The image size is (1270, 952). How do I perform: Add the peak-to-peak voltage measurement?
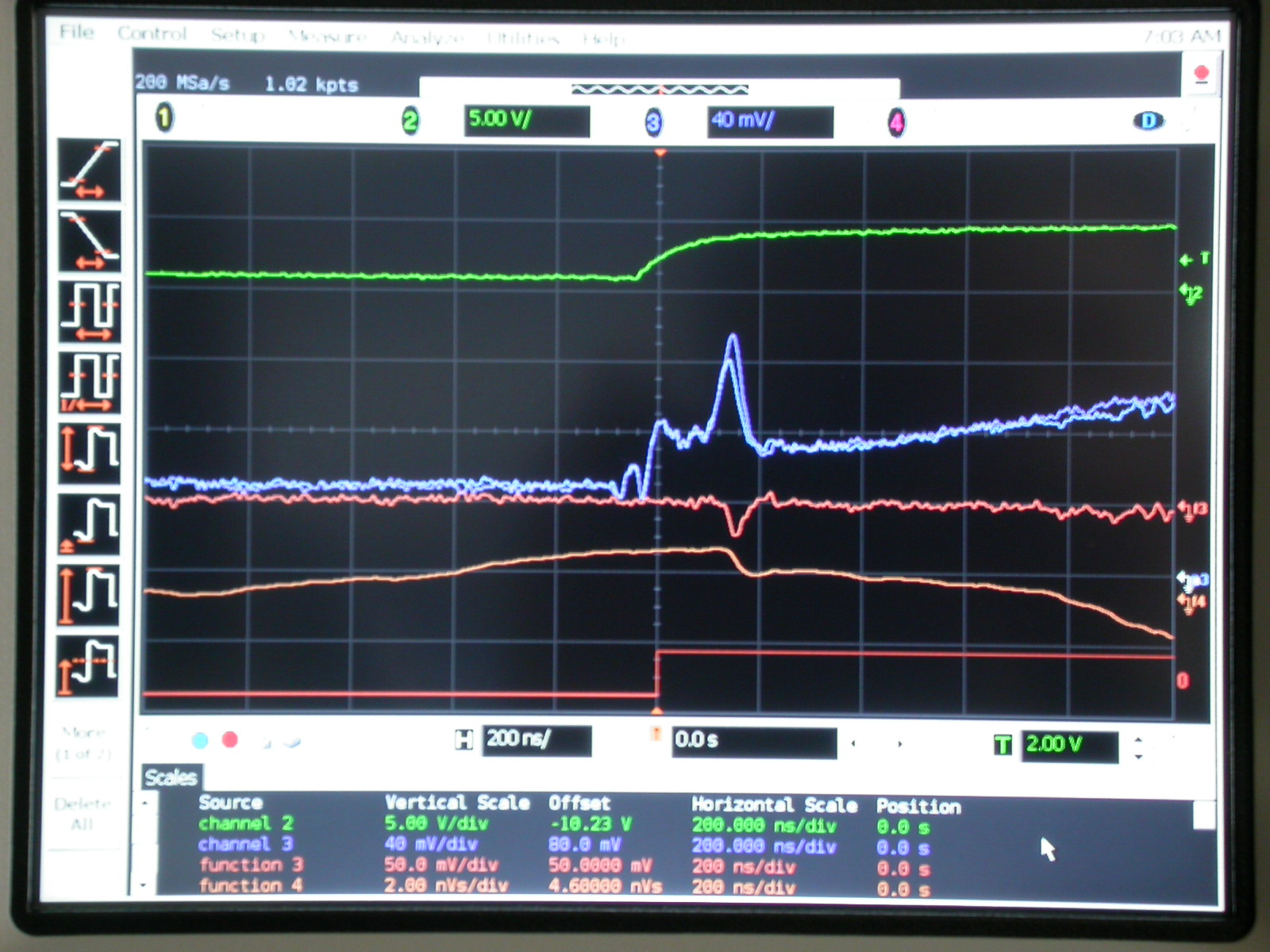89,453
